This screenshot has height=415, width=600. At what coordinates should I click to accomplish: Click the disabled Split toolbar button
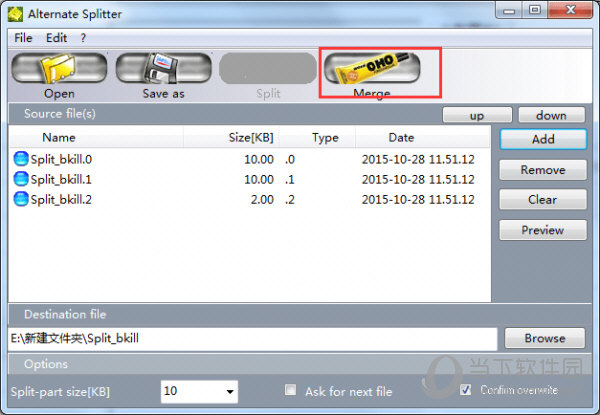click(268, 68)
